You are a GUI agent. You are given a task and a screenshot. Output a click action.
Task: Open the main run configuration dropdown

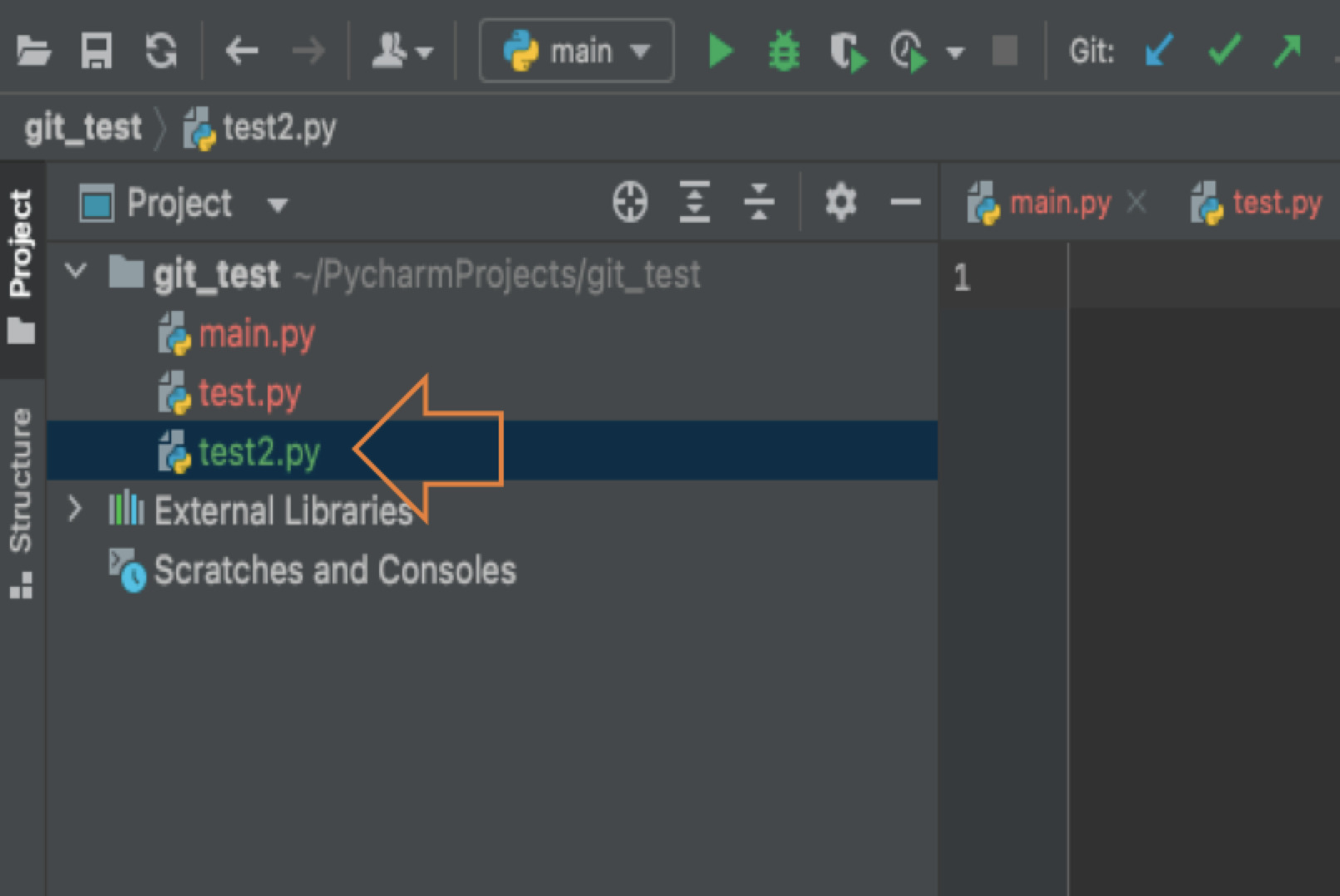click(576, 51)
